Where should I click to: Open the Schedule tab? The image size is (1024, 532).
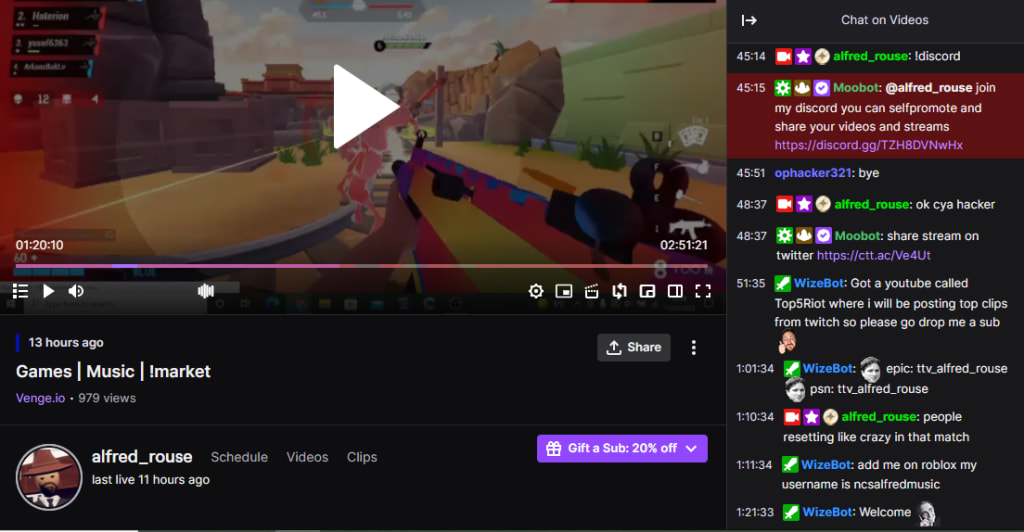click(x=239, y=457)
